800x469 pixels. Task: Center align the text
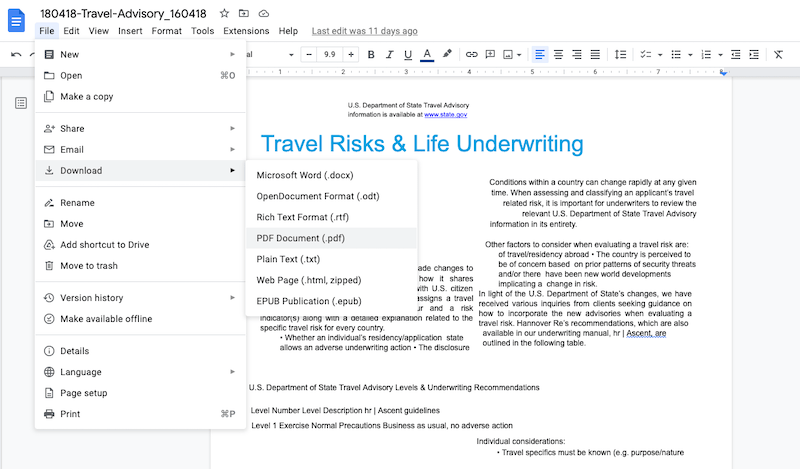[x=558, y=55]
